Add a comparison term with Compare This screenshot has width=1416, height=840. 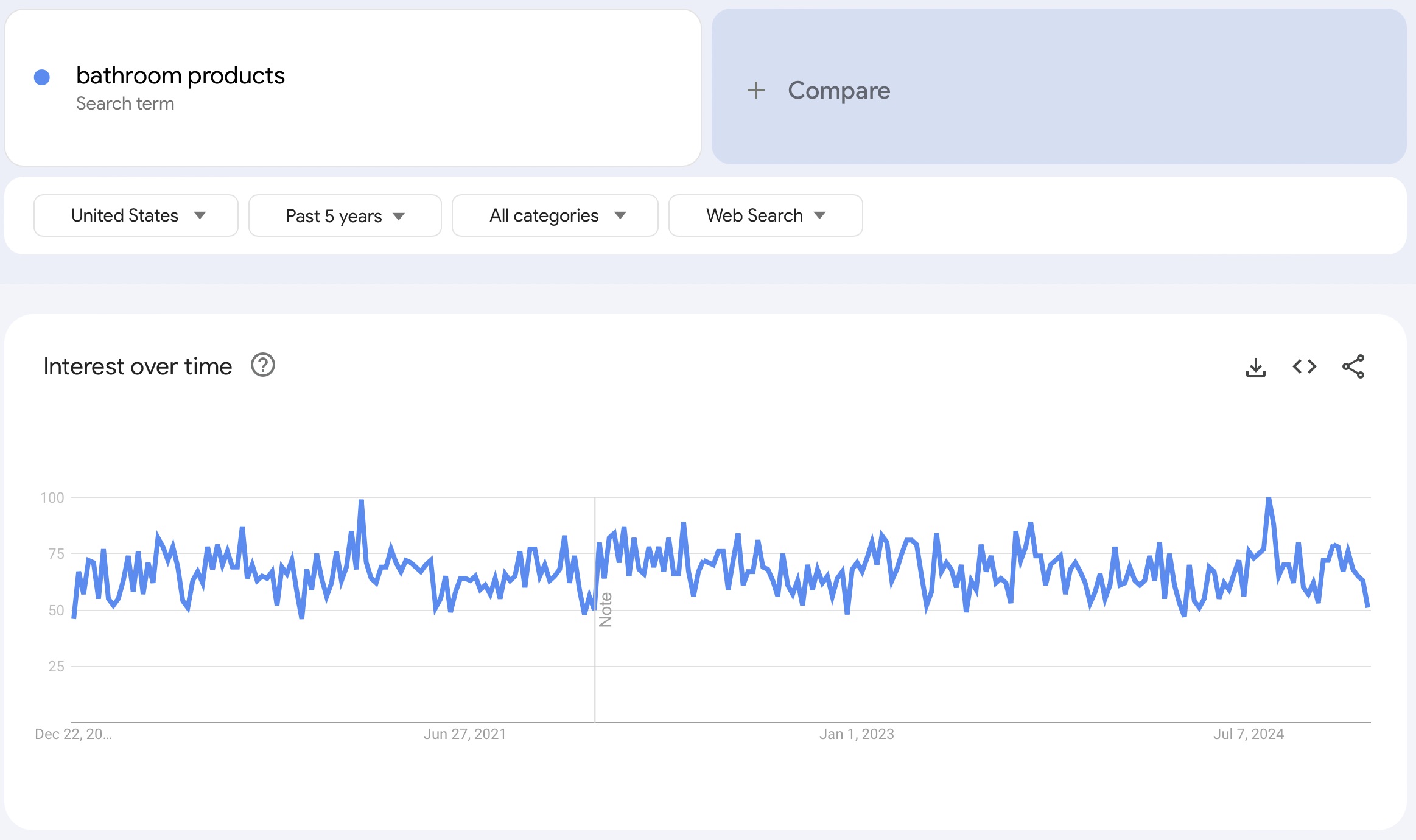click(x=838, y=90)
